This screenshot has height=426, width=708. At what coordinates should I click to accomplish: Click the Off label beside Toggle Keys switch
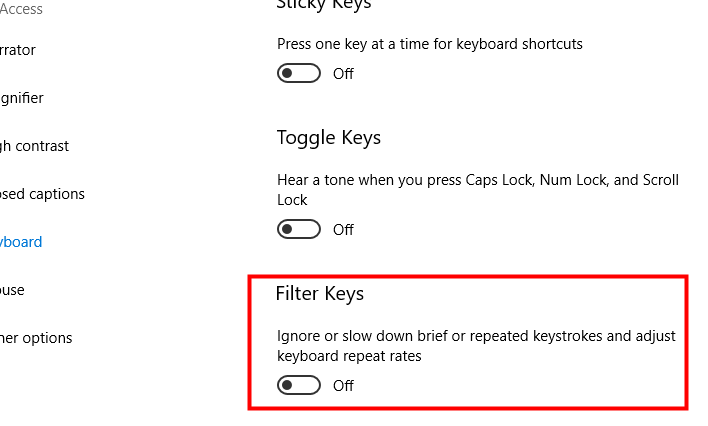[343, 229]
